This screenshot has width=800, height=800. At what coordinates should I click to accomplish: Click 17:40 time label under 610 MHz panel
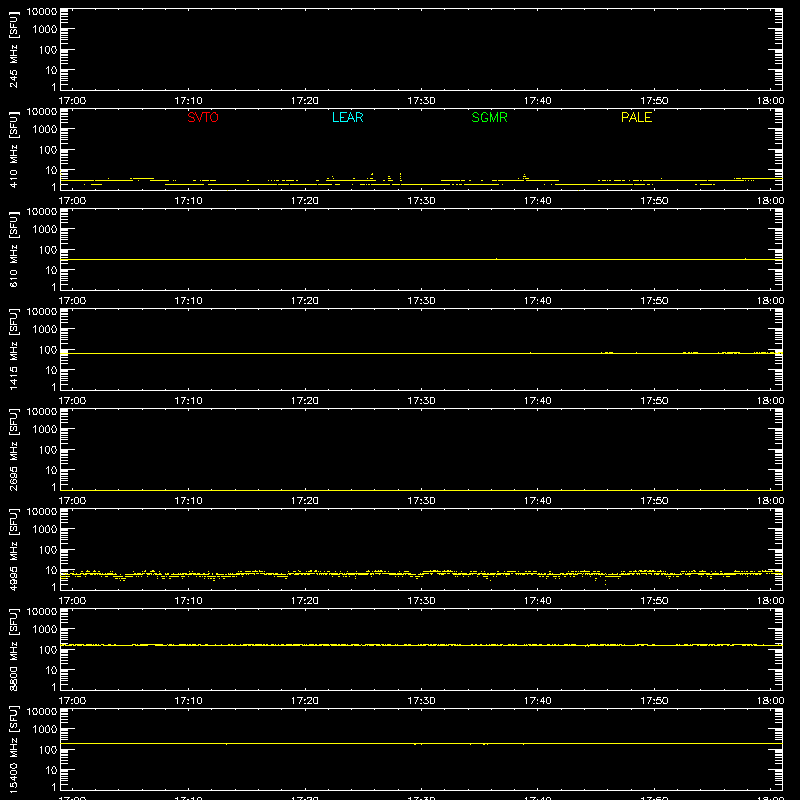pos(537,301)
